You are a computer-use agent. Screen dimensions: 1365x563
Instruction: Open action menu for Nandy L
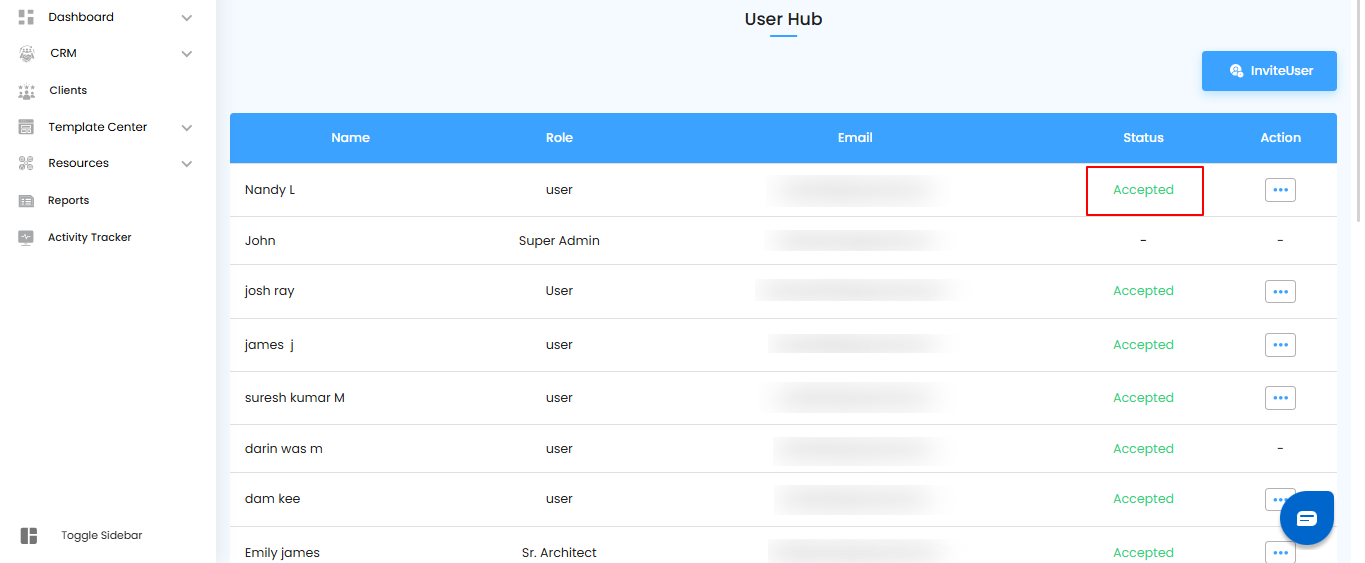pyautogui.click(x=1280, y=190)
